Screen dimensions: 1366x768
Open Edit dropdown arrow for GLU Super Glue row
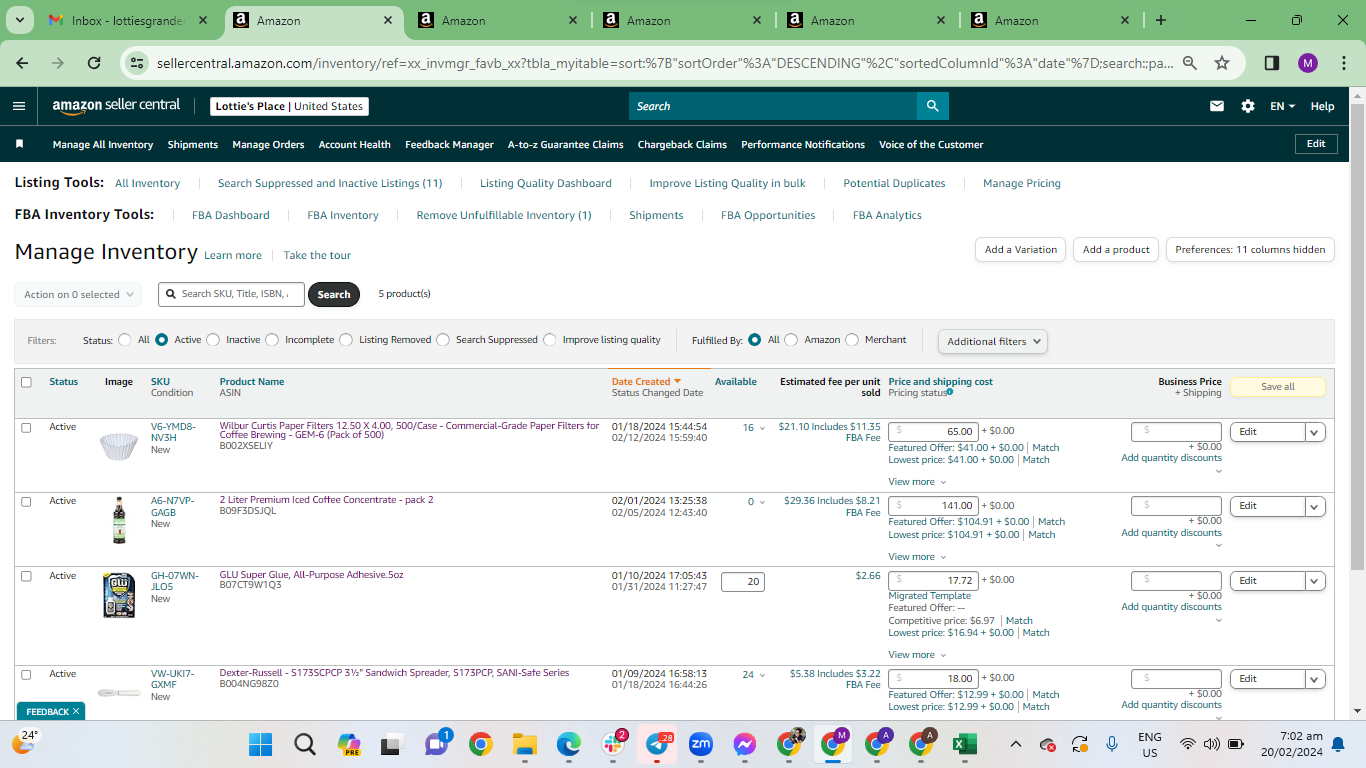pyautogui.click(x=1315, y=581)
